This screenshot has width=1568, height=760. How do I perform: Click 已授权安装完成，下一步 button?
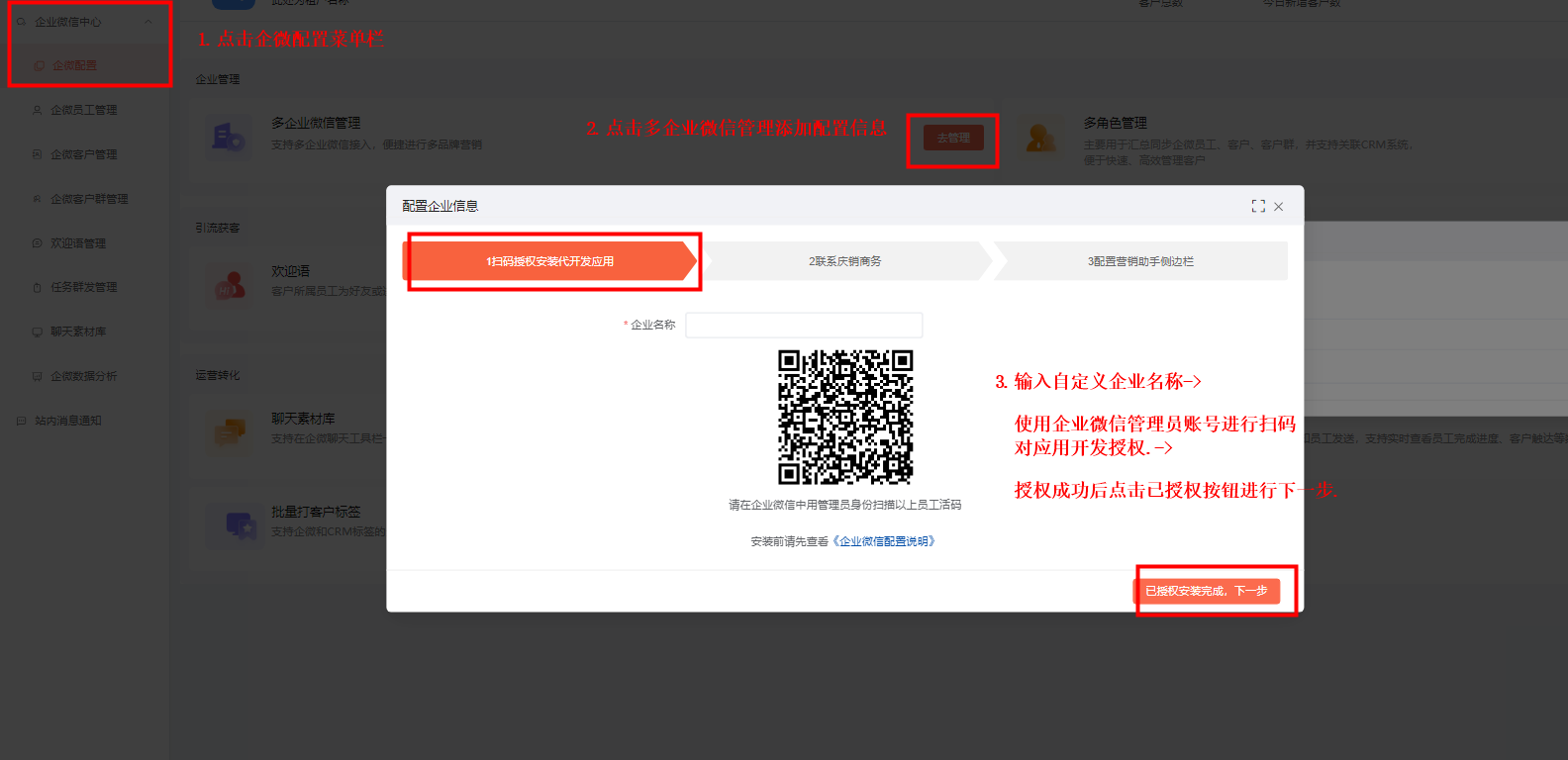(1207, 591)
